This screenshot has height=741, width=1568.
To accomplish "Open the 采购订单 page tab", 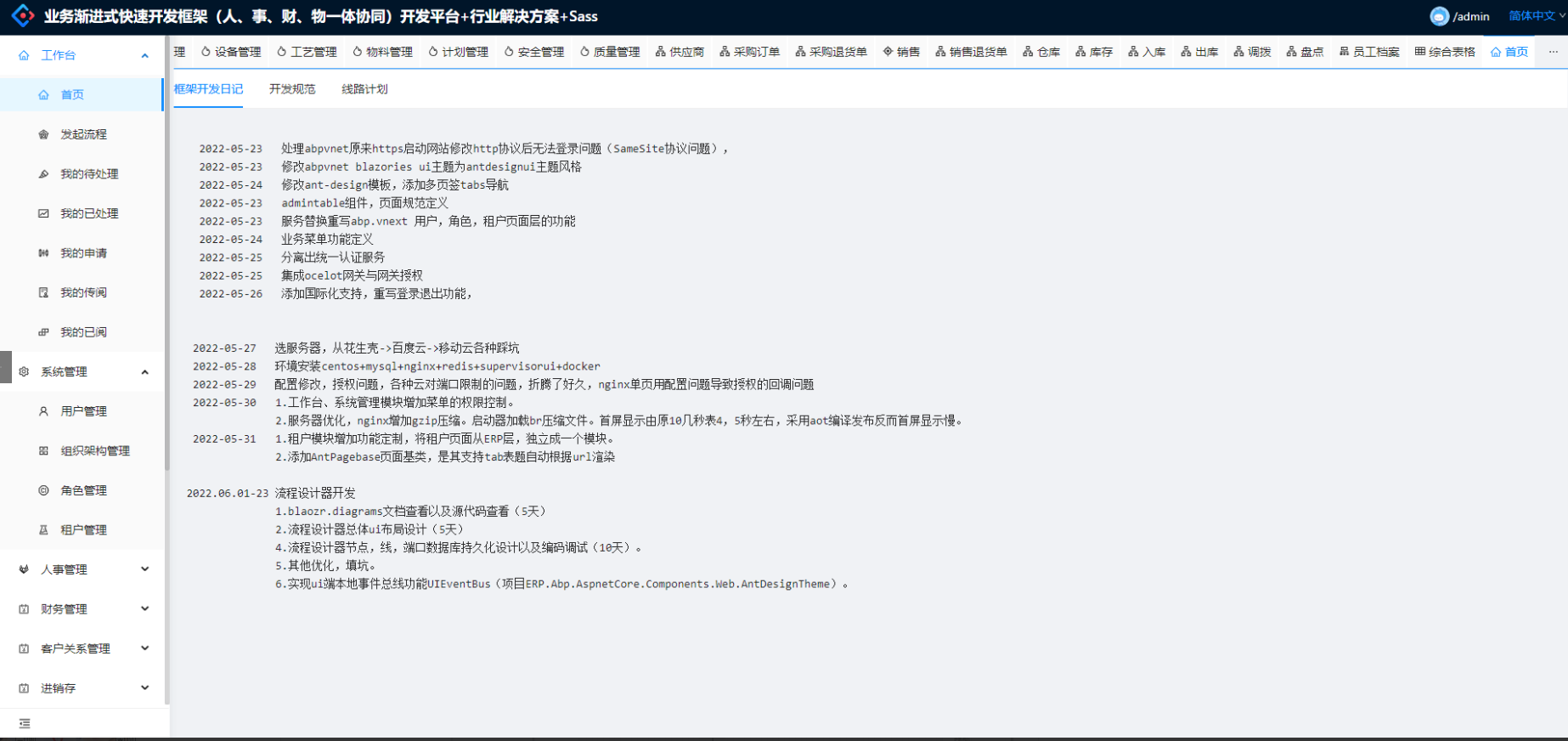I will [x=749, y=52].
